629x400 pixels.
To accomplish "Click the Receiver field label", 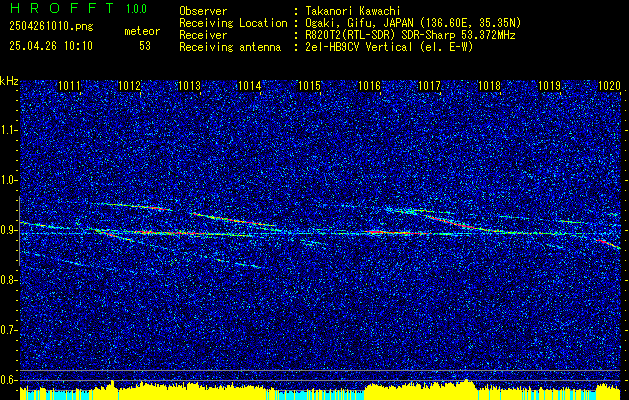I will point(203,35).
